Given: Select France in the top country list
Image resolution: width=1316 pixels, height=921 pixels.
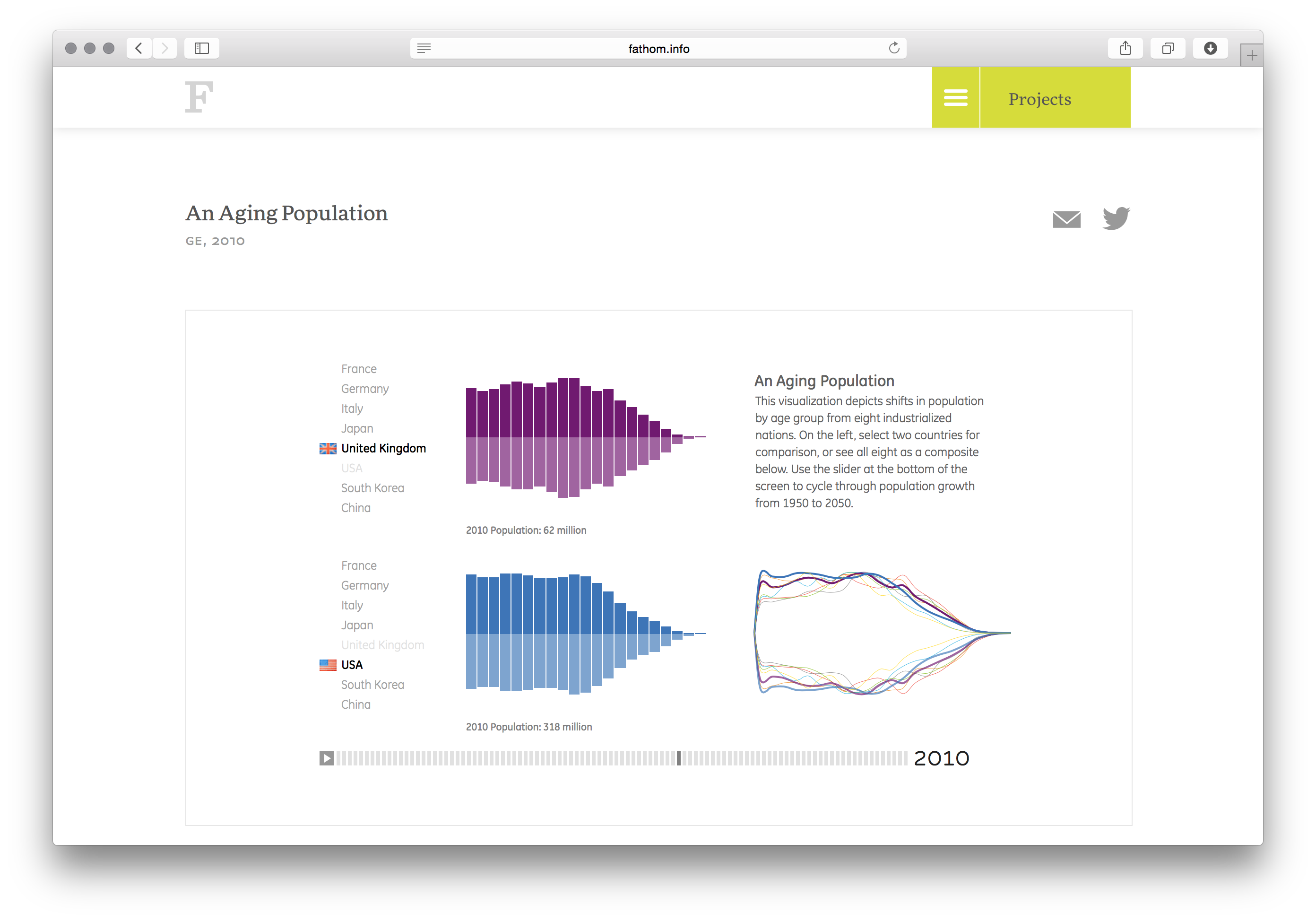Looking at the screenshot, I should click(x=359, y=368).
